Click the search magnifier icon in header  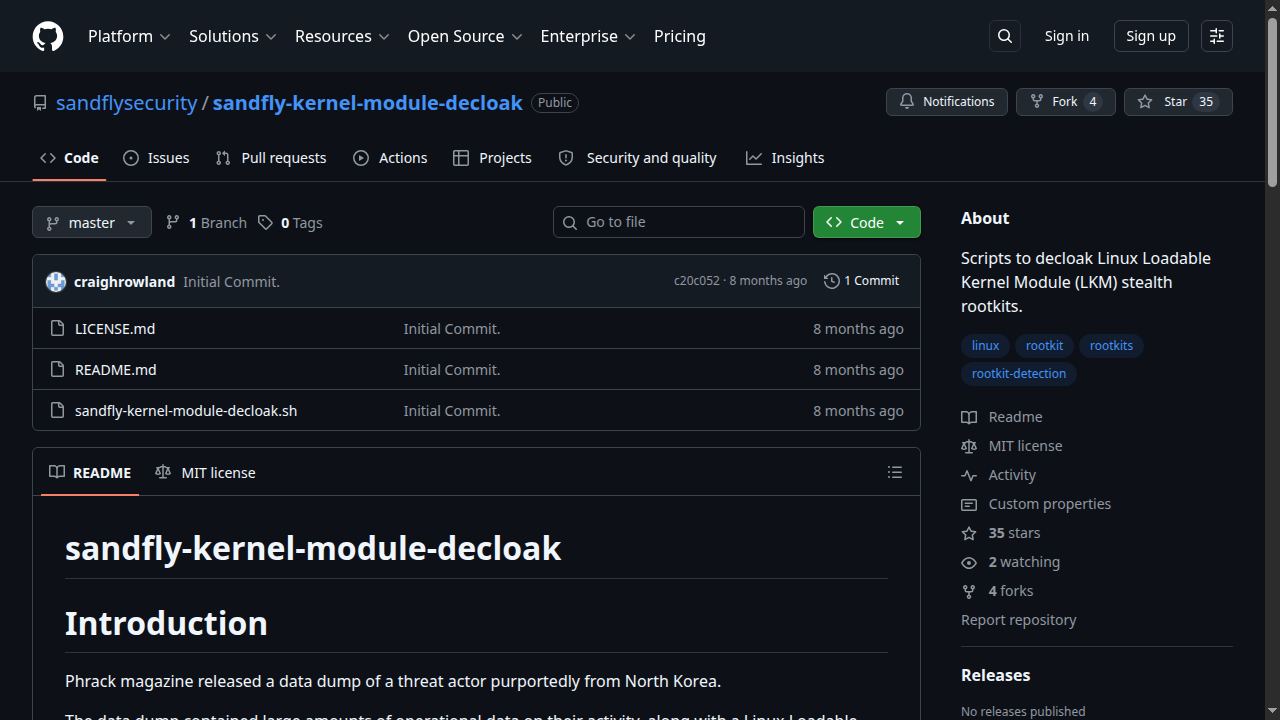click(x=1005, y=36)
